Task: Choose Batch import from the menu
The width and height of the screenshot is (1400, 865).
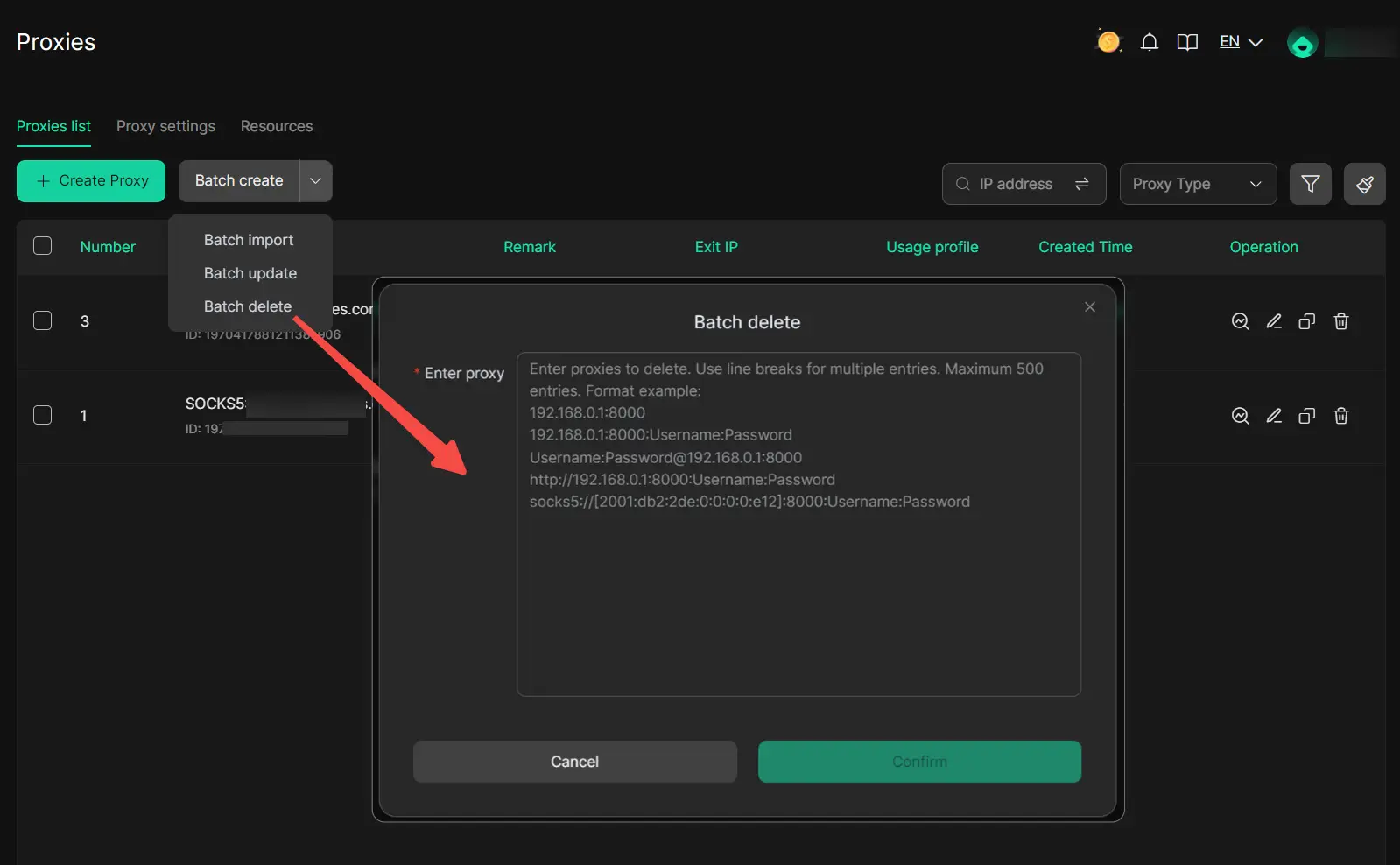Action: (249, 240)
